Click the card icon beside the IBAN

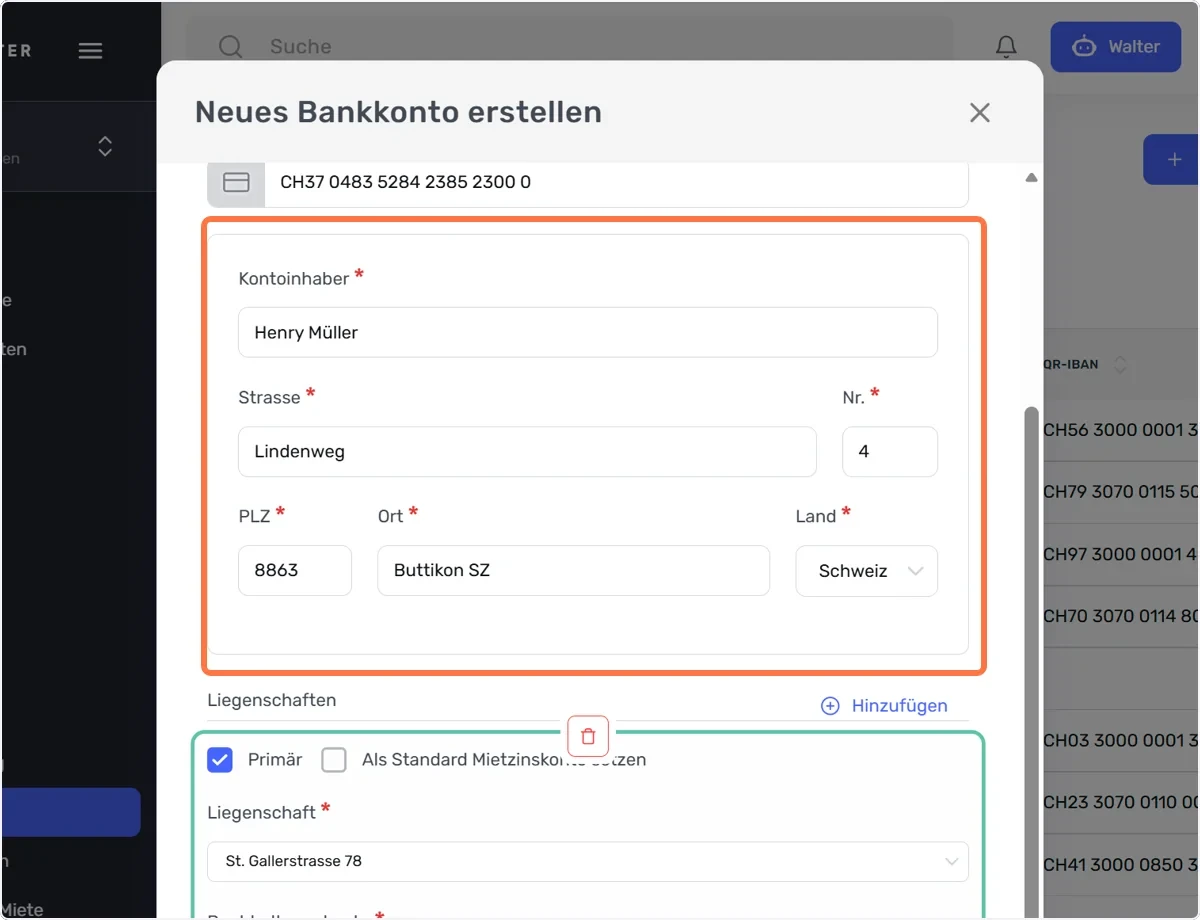pos(236,182)
